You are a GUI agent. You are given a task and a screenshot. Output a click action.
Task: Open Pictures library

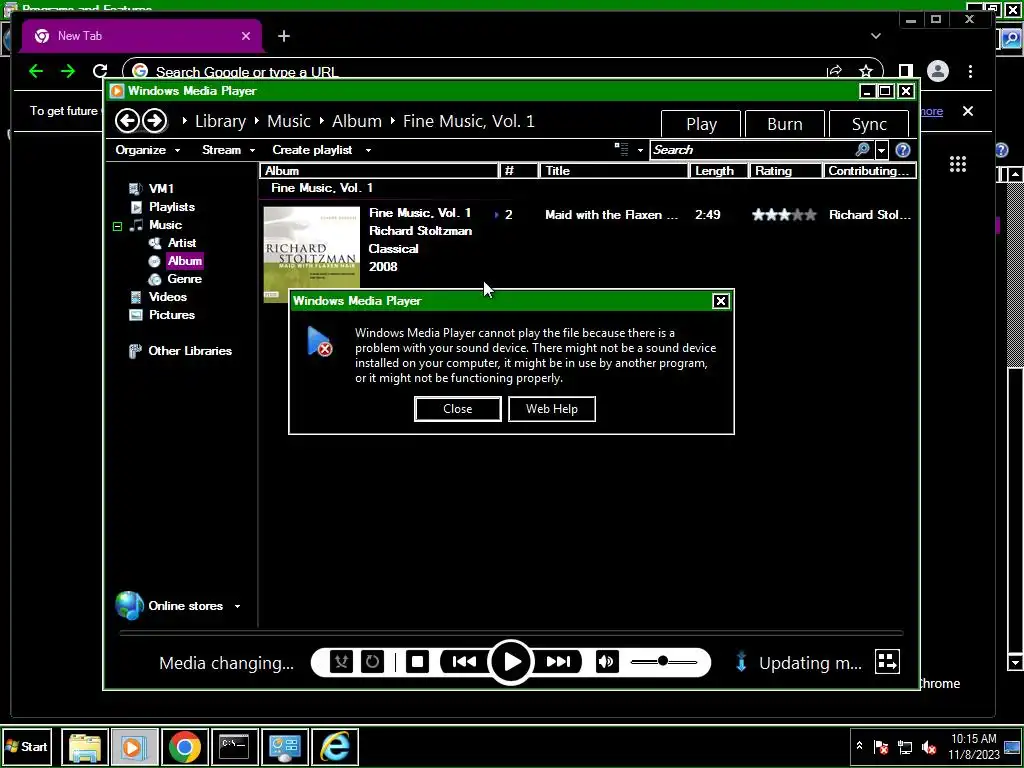(171, 315)
